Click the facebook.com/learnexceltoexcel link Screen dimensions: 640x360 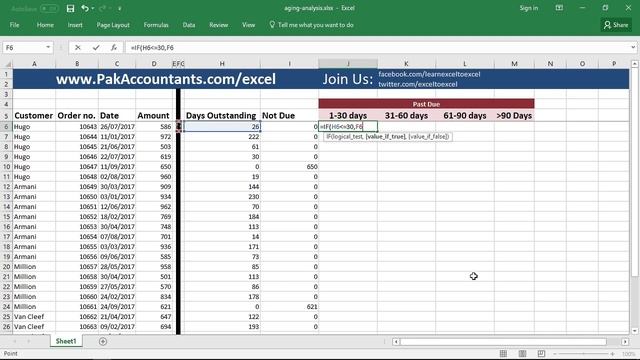tap(429, 74)
